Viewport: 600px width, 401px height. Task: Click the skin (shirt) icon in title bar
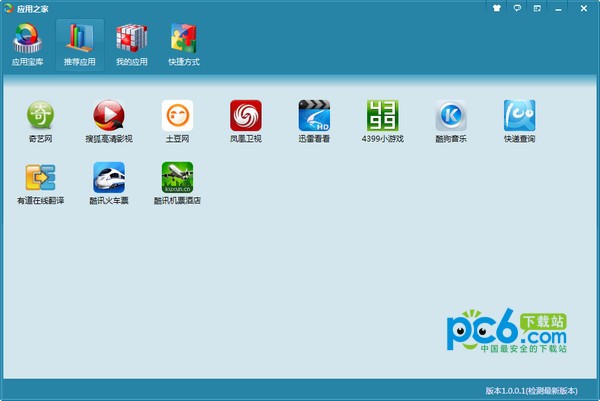tap(497, 8)
